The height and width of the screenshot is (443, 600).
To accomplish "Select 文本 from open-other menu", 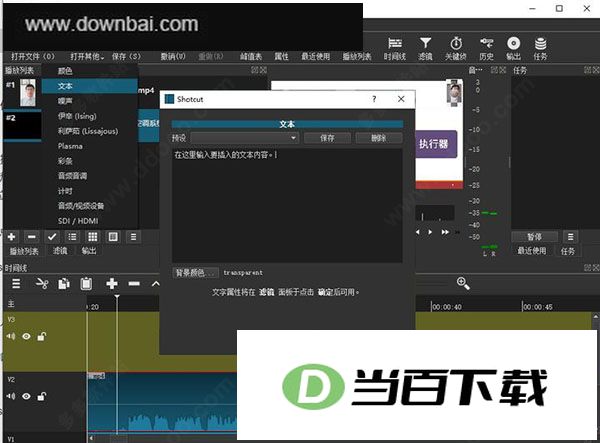I will (x=90, y=86).
